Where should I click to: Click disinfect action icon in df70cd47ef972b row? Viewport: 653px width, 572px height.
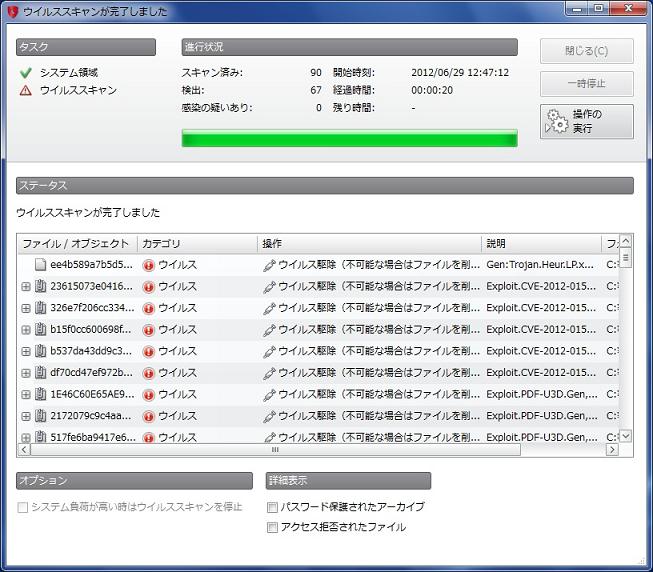coord(269,373)
